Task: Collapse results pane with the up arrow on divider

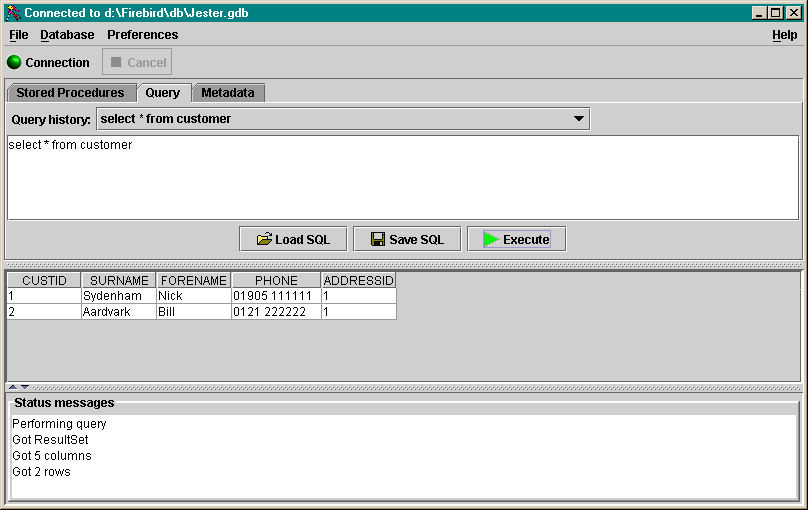Action: tap(13, 387)
